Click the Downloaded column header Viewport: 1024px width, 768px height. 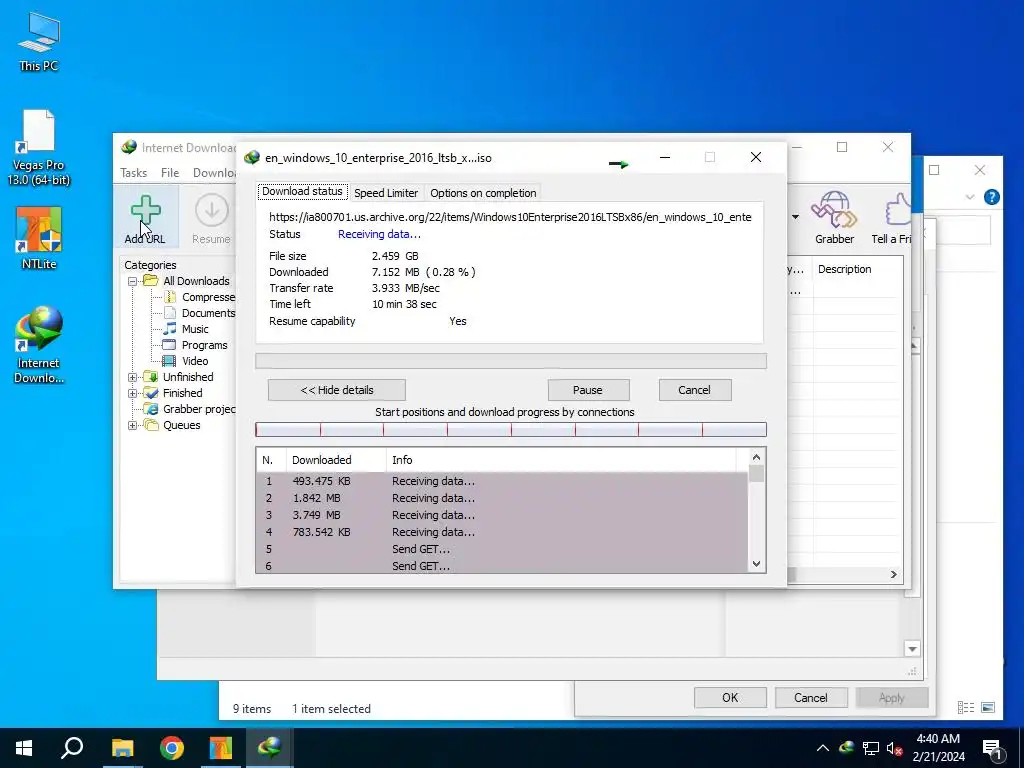point(336,460)
